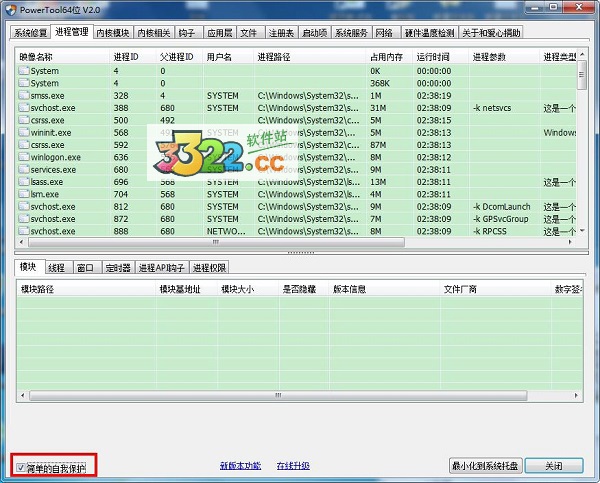600x483 pixels.
Task: Click the wininit.exe process file icon
Action: 24,132
